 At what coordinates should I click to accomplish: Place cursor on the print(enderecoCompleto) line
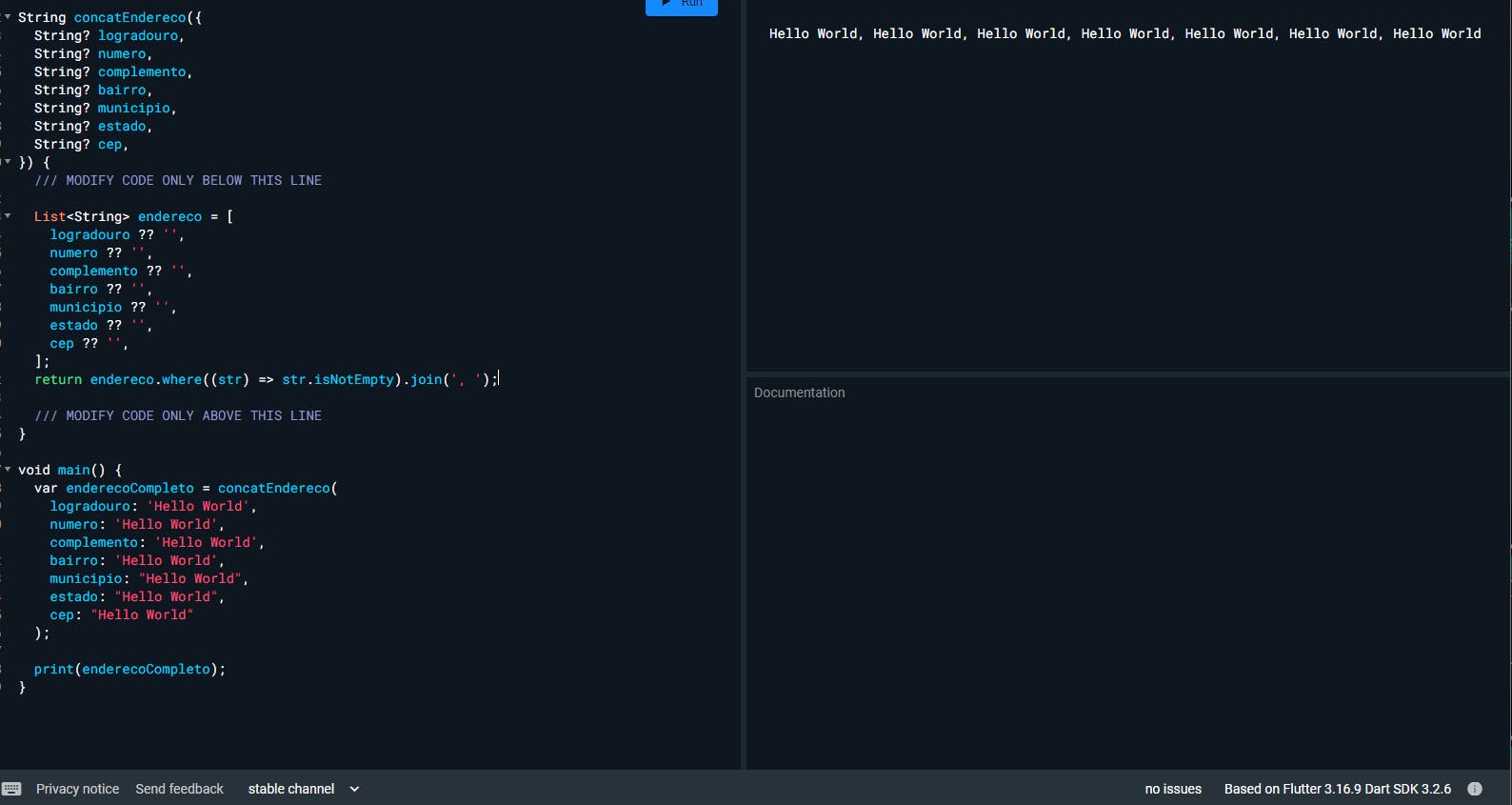tap(129, 669)
